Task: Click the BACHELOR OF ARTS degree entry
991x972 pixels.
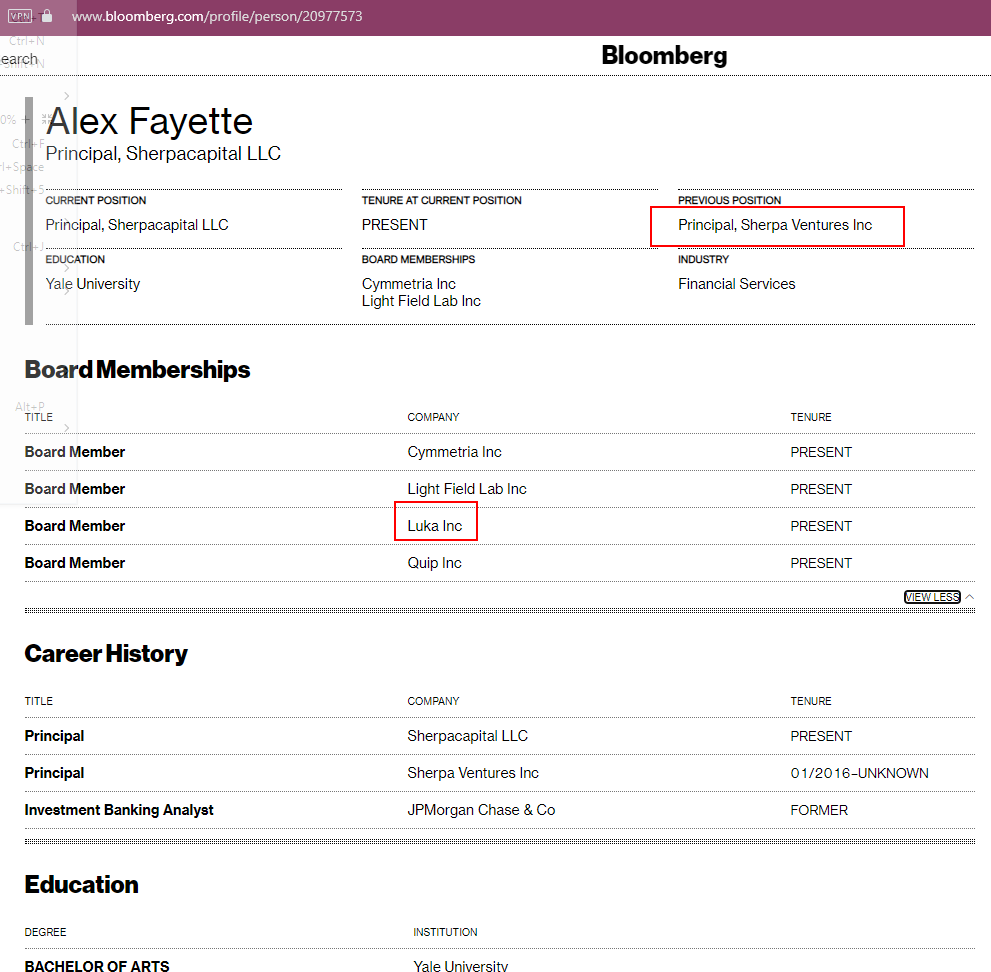Action: point(97,966)
